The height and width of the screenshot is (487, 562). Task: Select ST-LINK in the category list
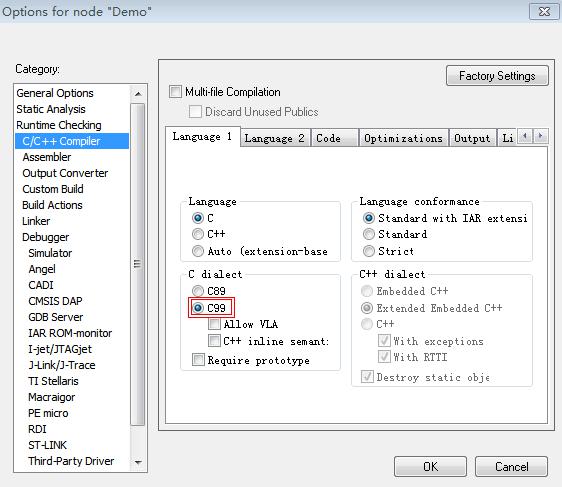47,445
